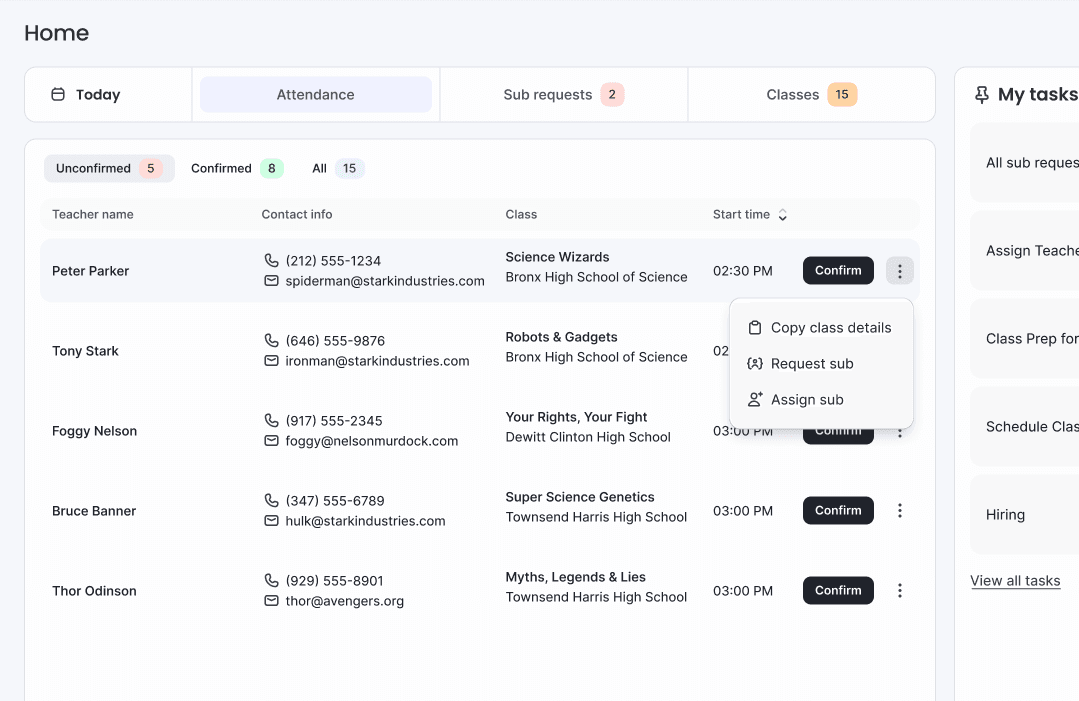
Task: Click the Contact info column header
Action: tap(297, 215)
